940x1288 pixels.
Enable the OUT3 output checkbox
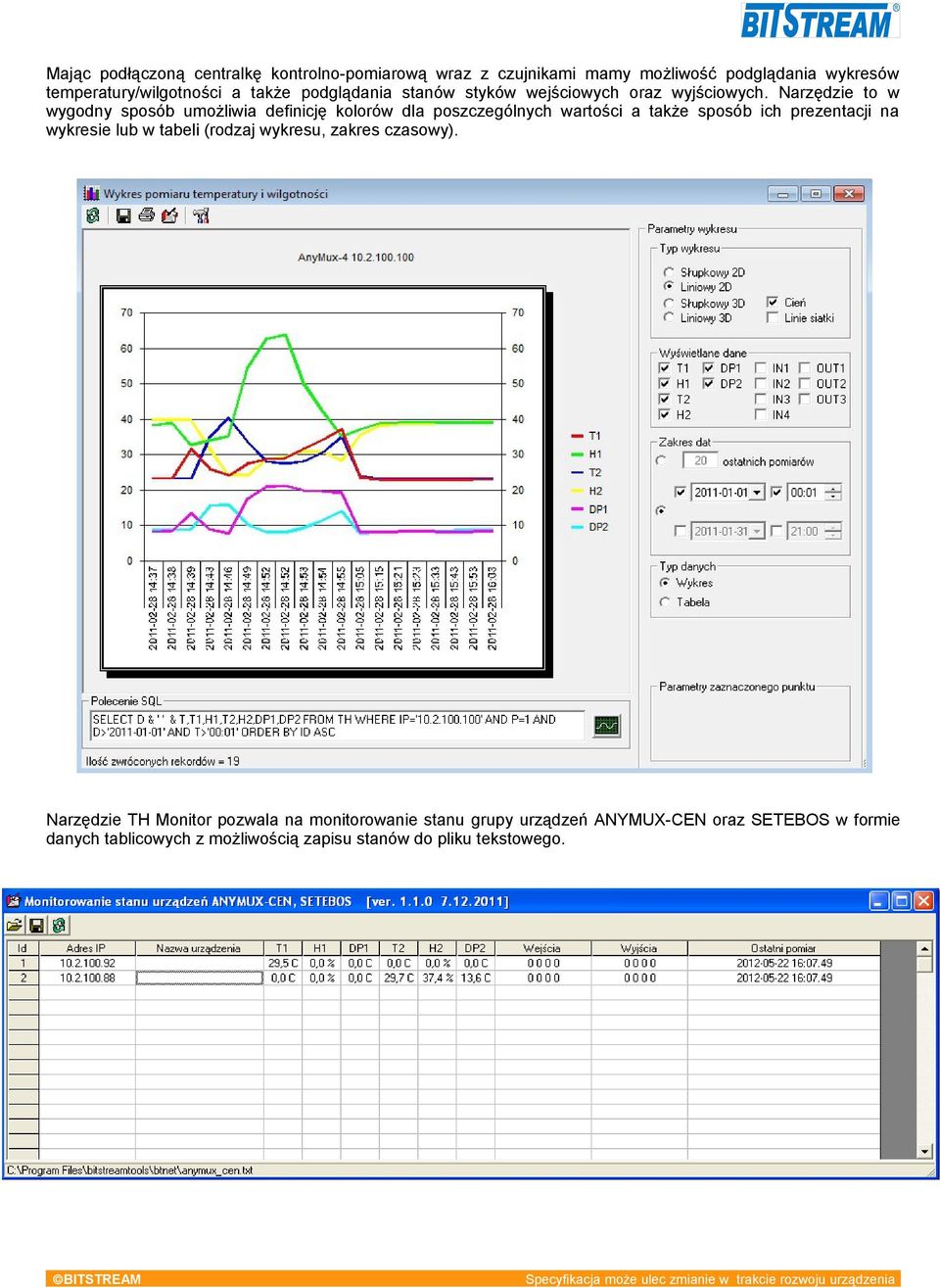805,400
